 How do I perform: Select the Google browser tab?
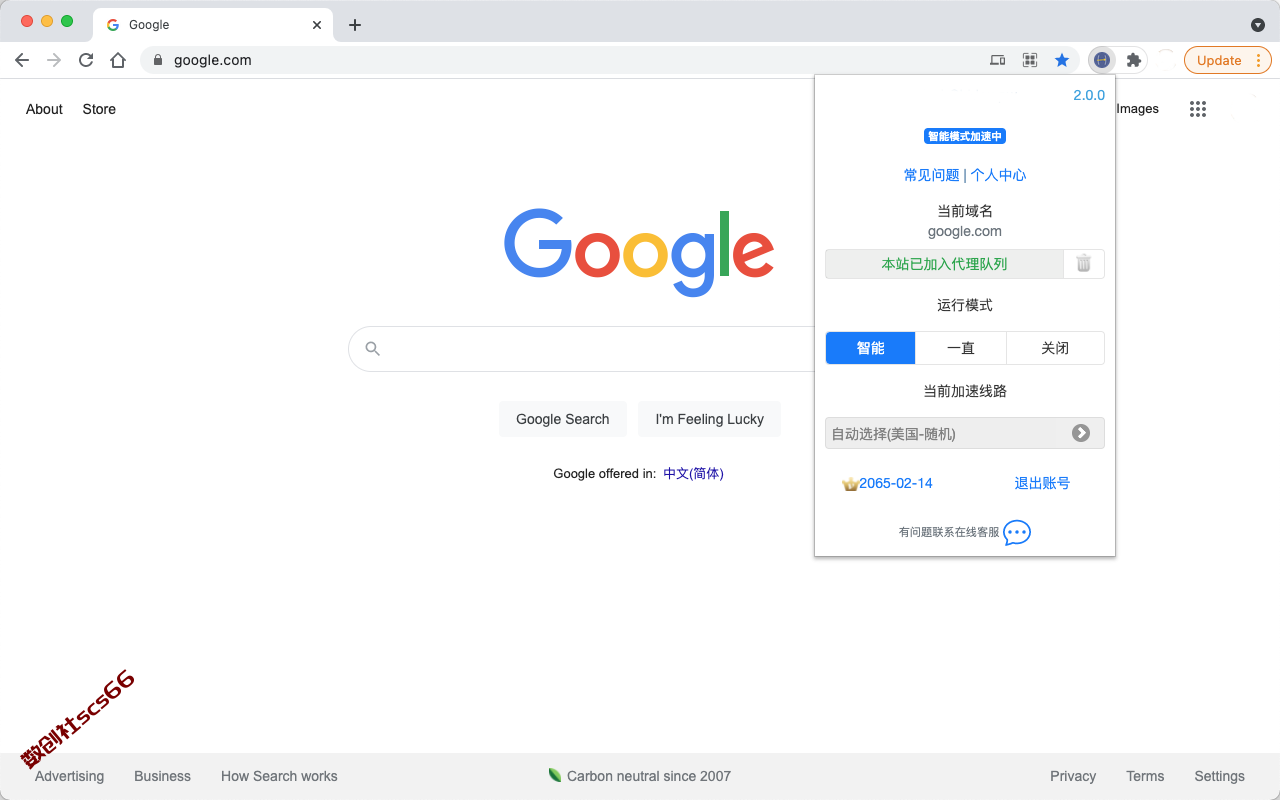pos(212,24)
